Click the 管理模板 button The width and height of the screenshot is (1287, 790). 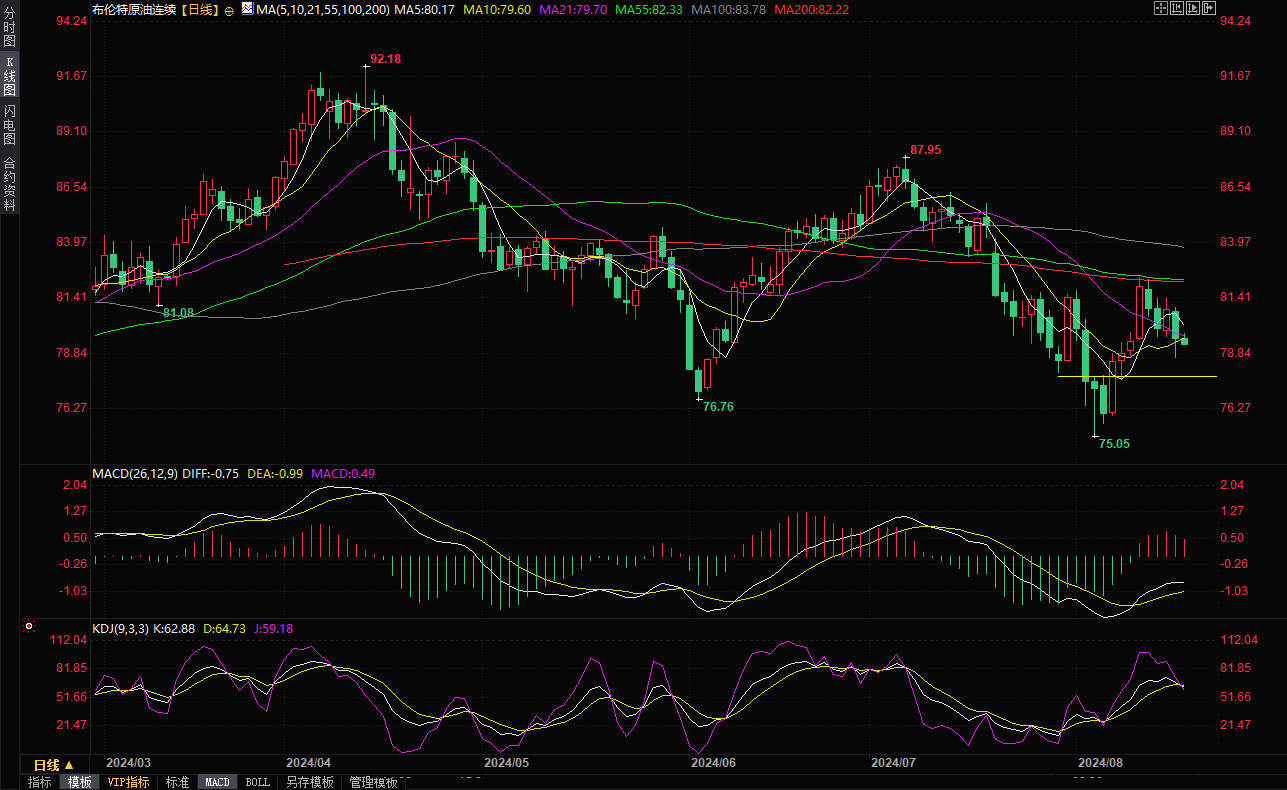(x=373, y=782)
